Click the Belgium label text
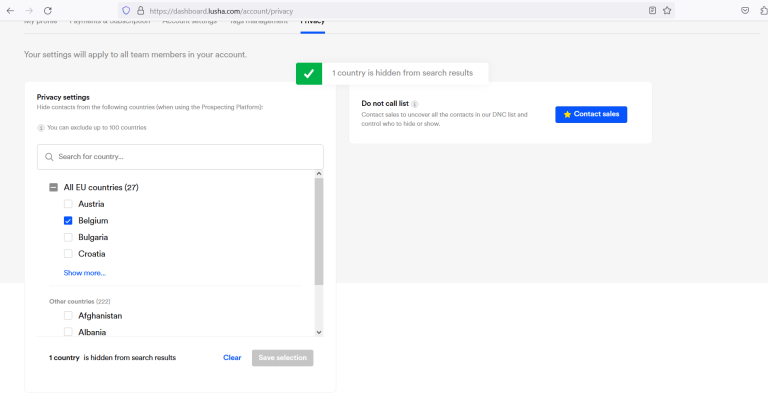768x395 pixels. coord(93,221)
